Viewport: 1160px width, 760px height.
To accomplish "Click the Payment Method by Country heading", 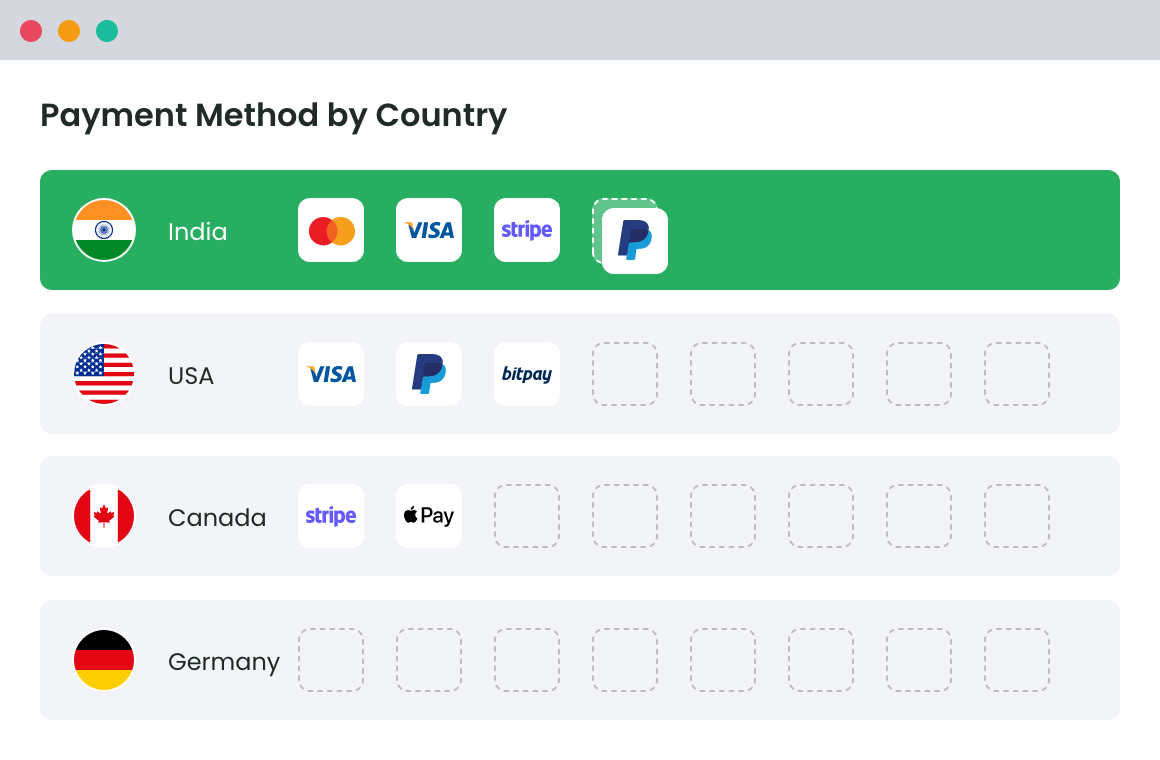I will click(273, 115).
